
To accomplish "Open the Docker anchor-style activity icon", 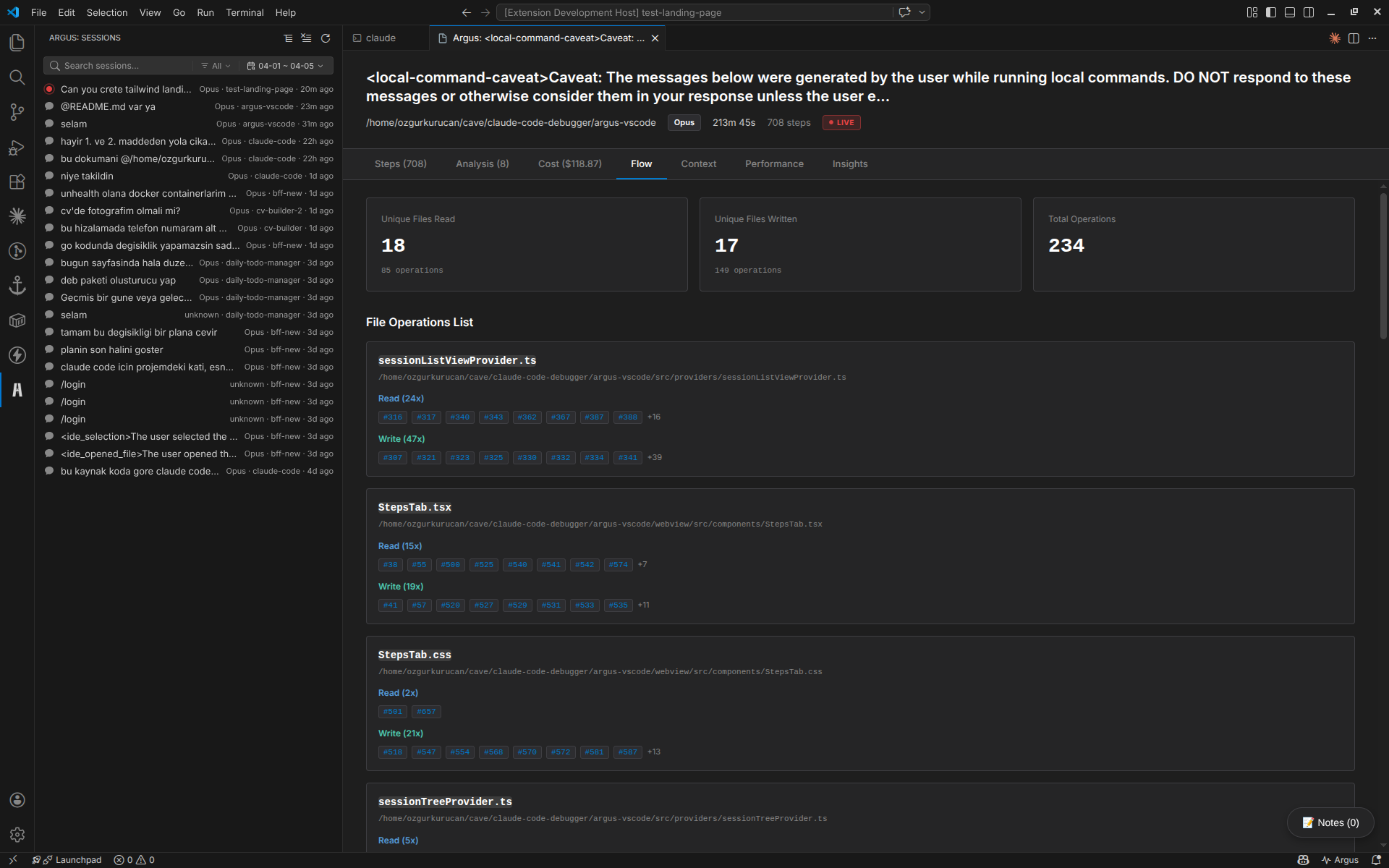I will [x=17, y=286].
